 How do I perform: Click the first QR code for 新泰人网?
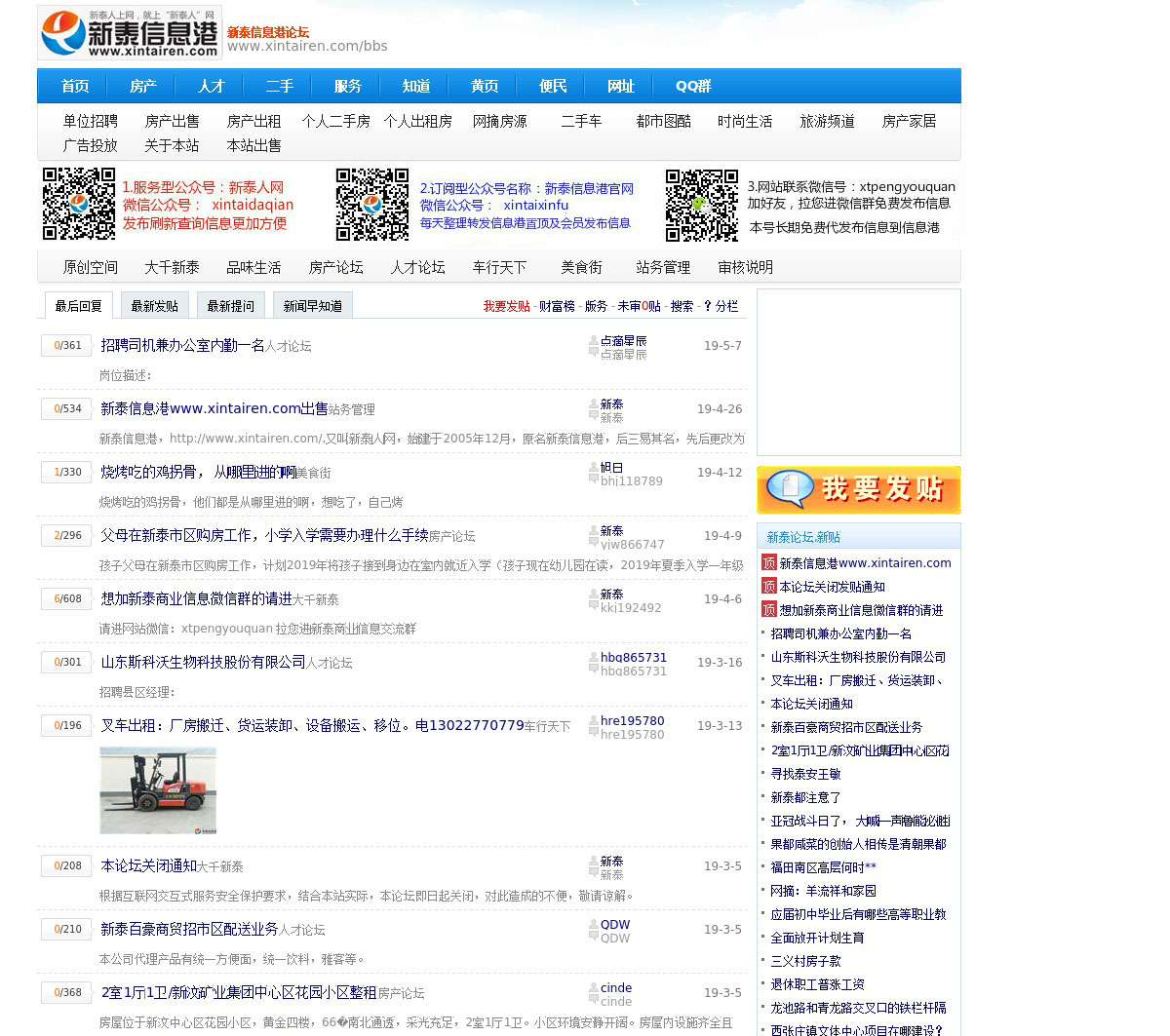(x=79, y=204)
